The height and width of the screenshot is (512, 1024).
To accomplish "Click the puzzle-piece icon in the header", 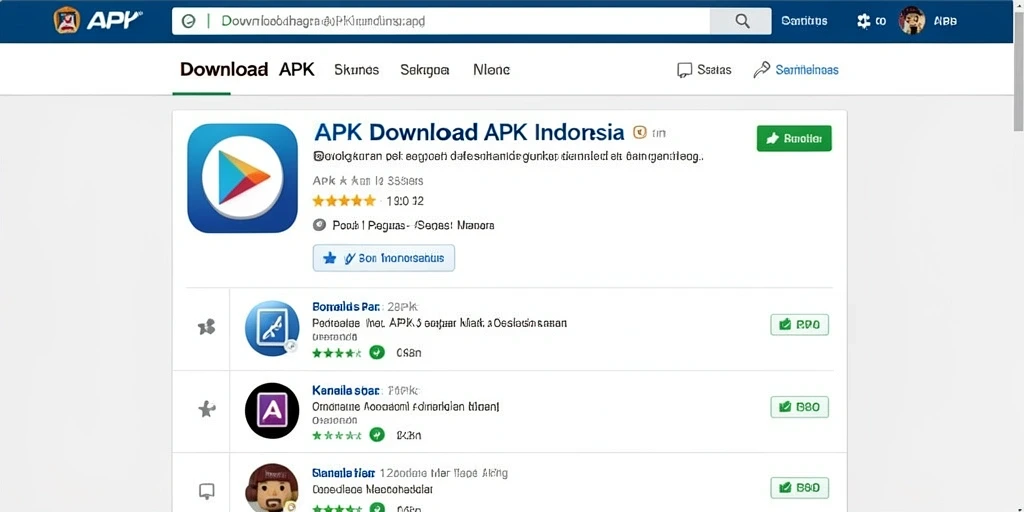I will [x=863, y=21].
